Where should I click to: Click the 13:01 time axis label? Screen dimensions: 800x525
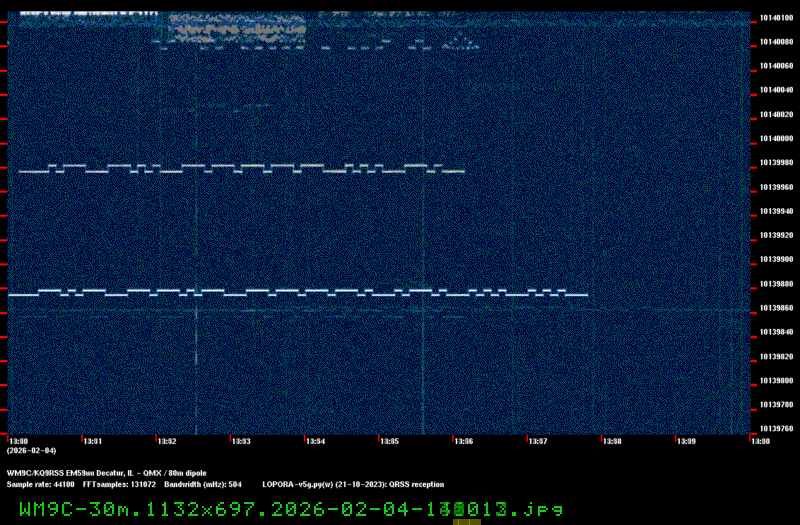[92, 440]
